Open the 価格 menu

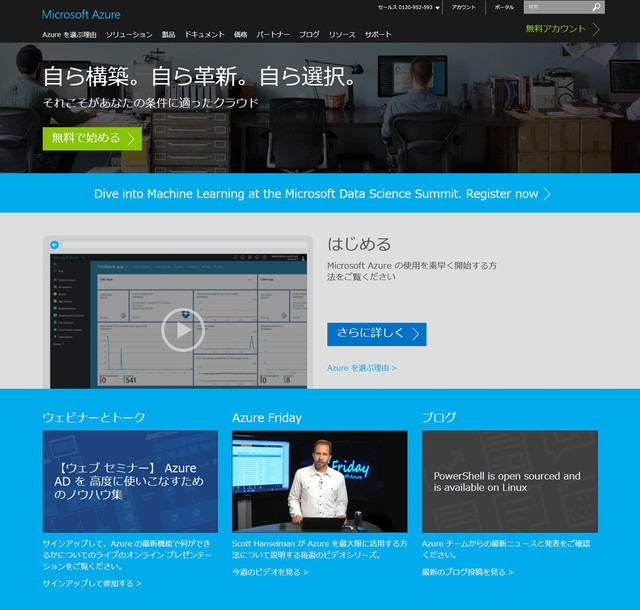[x=240, y=35]
